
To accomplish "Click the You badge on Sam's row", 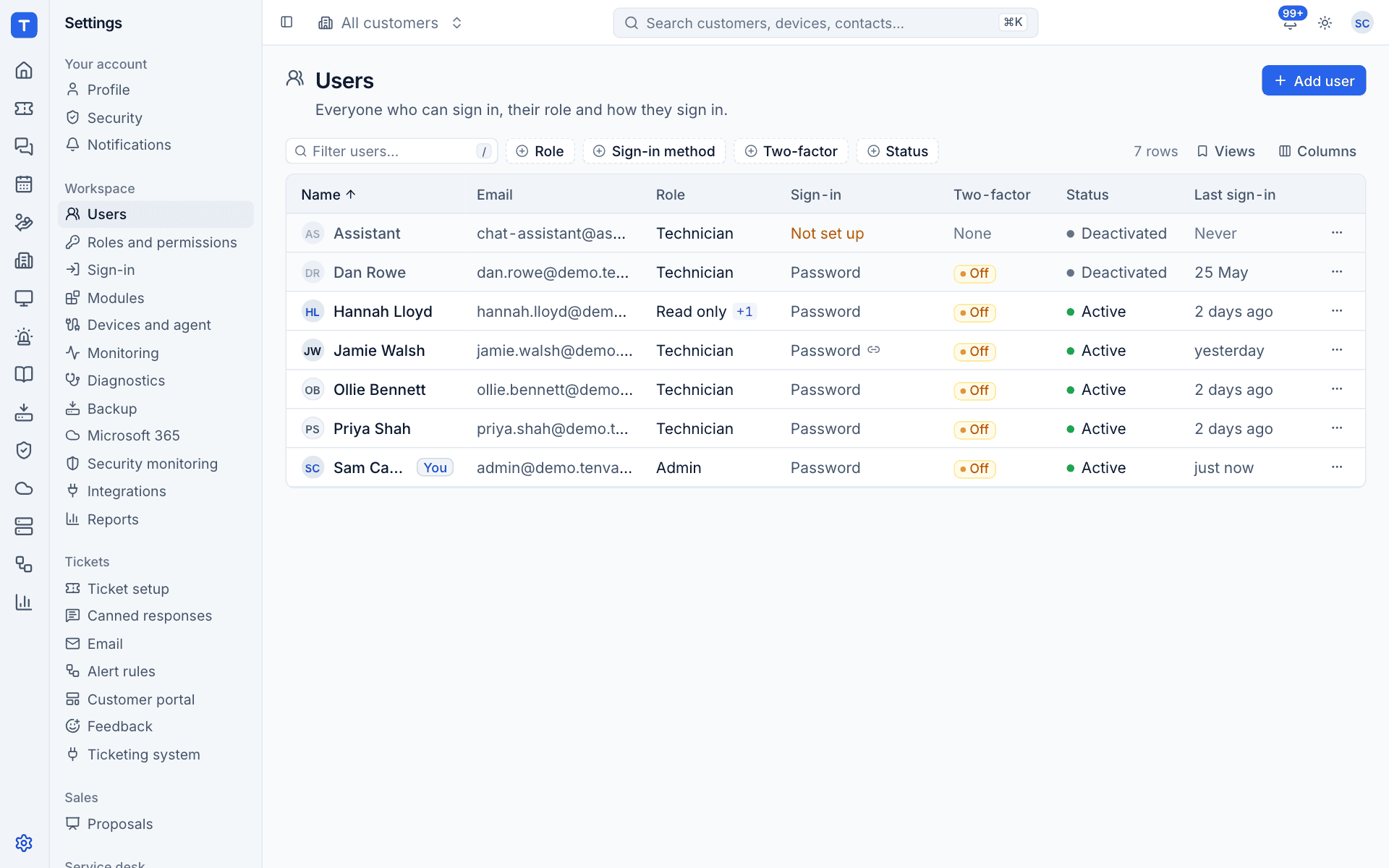I will 435,468.
